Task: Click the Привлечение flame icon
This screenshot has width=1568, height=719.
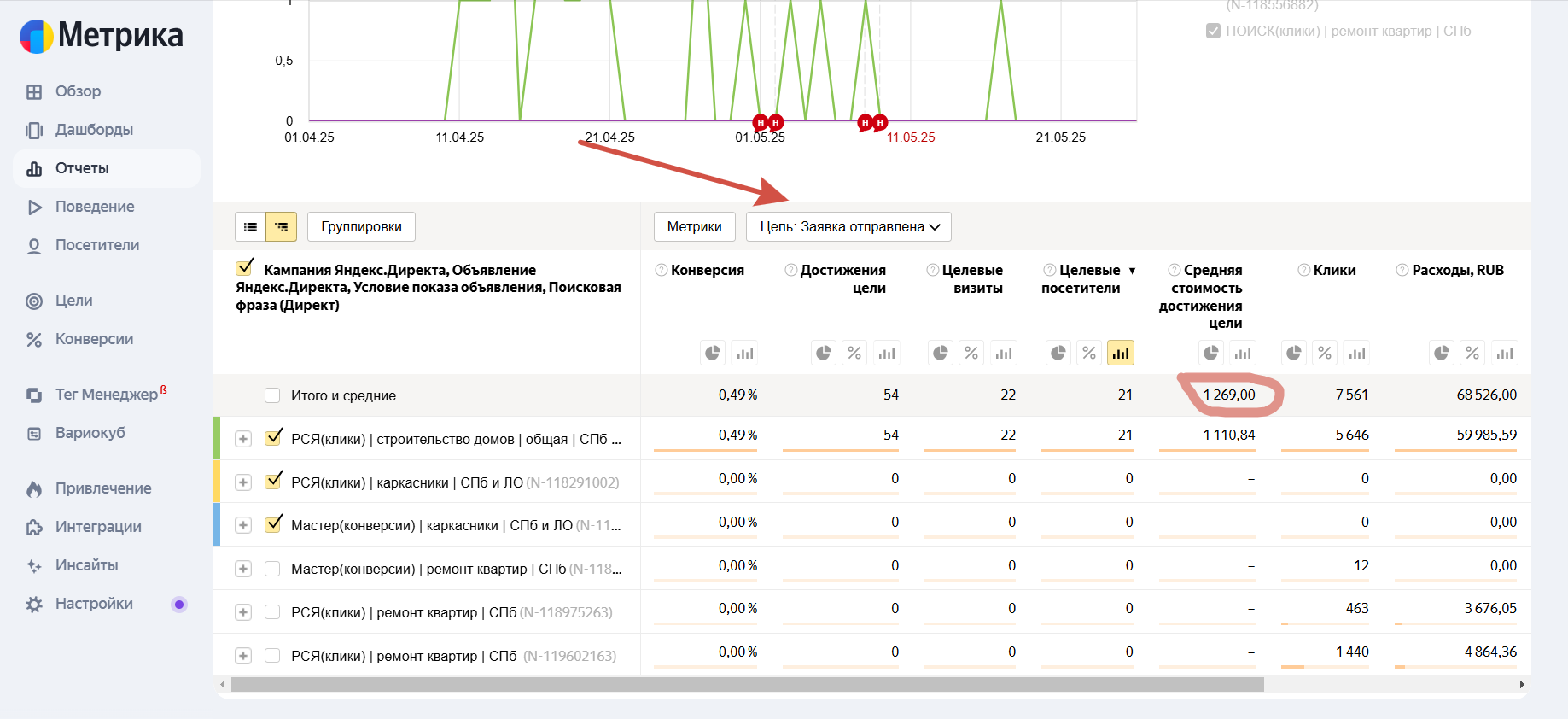Action: point(34,488)
